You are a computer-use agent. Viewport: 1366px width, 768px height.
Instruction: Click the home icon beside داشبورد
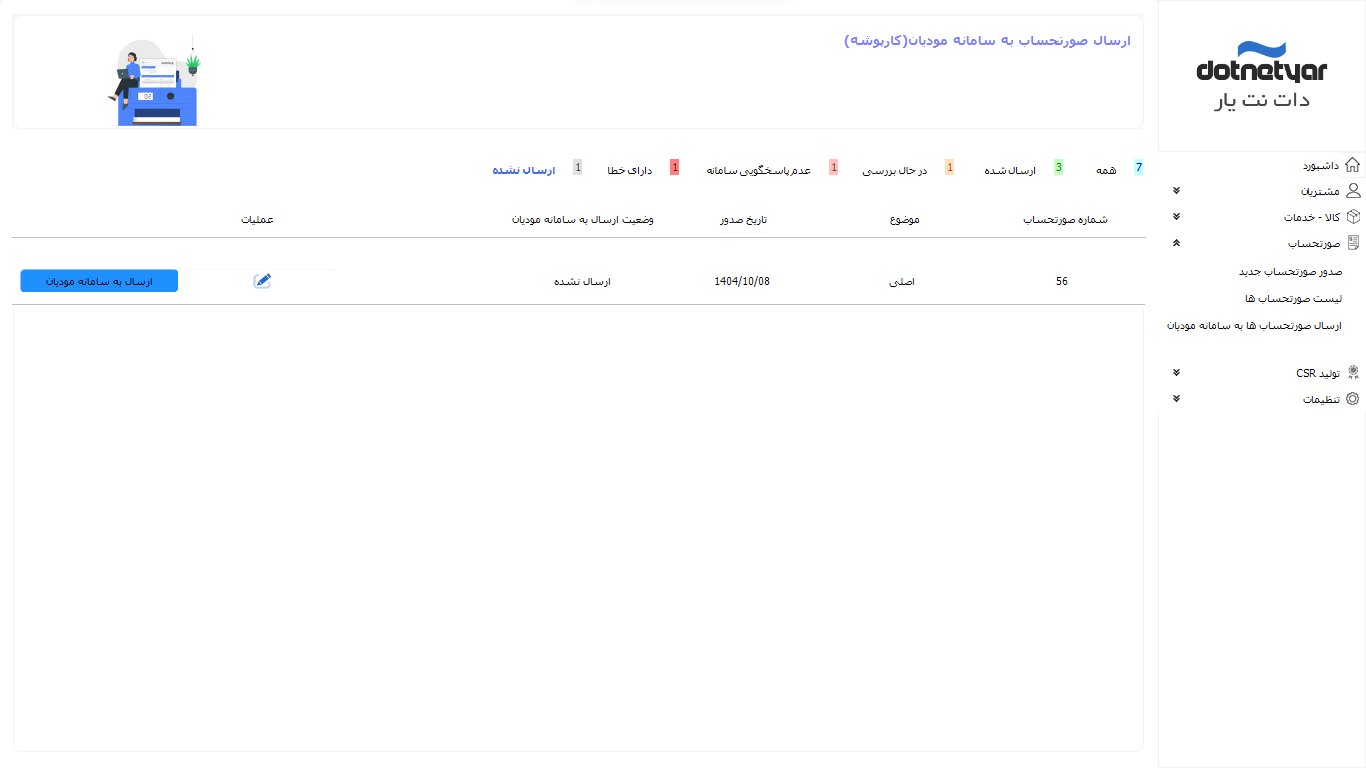pos(1352,165)
